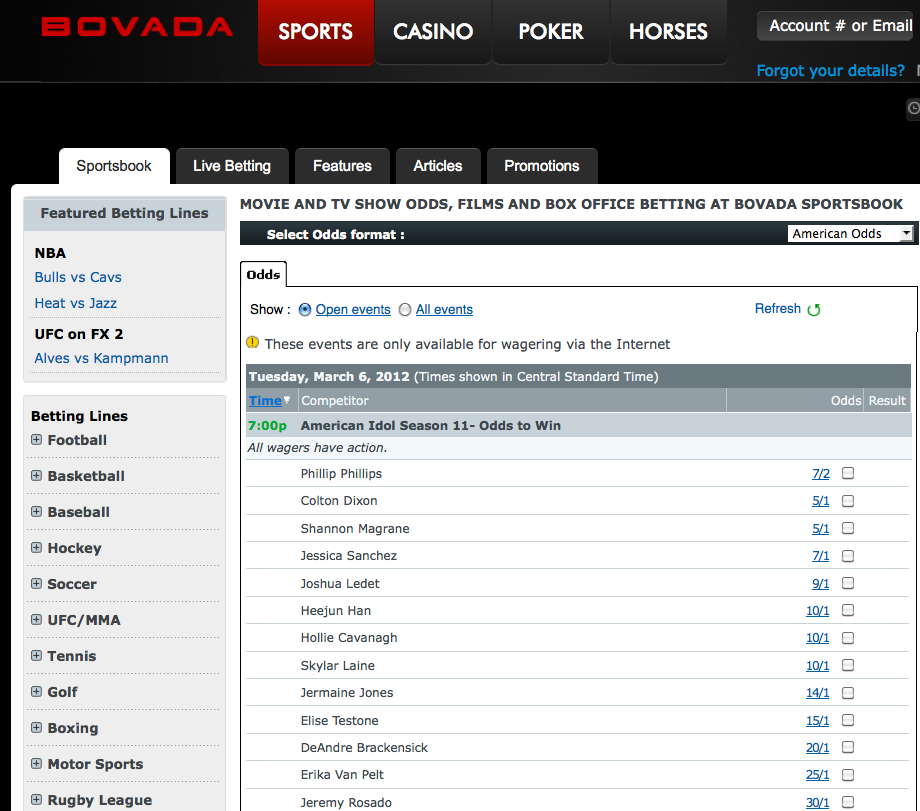Viewport: 920px width, 811px height.
Task: Open the CASINO main navigation tab
Action: tap(433, 32)
